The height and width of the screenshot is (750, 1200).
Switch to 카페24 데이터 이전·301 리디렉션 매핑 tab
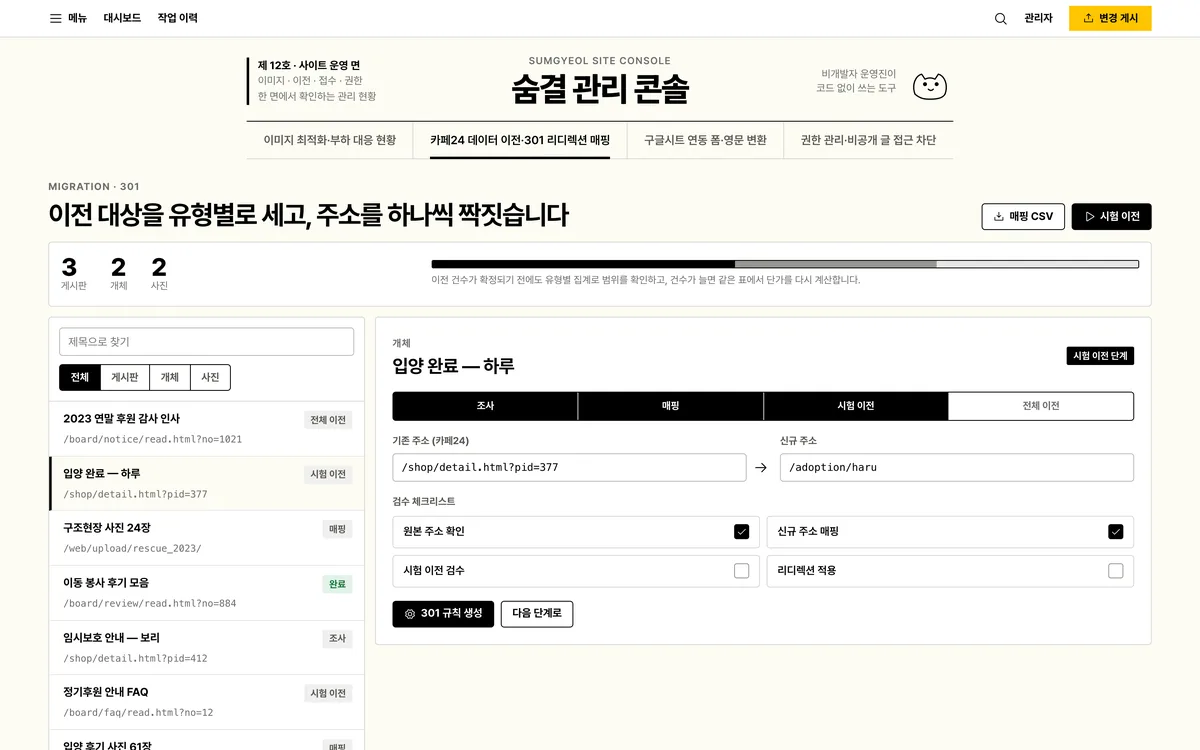520,140
